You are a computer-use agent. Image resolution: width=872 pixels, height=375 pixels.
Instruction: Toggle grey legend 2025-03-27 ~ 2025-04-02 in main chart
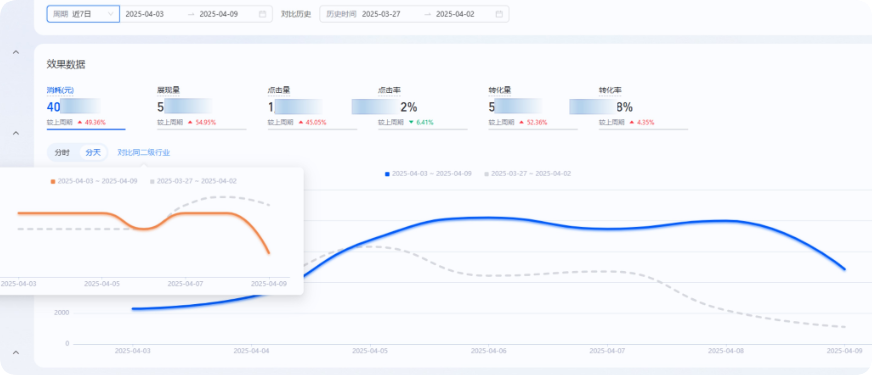click(x=527, y=174)
